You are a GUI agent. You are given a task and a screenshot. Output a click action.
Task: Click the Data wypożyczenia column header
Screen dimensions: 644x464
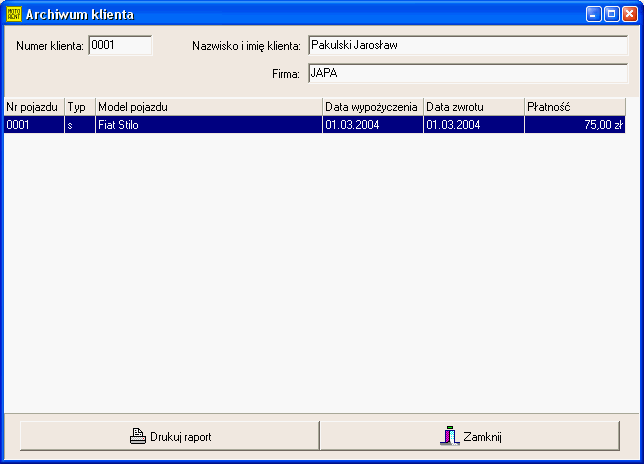pyautogui.click(x=372, y=106)
